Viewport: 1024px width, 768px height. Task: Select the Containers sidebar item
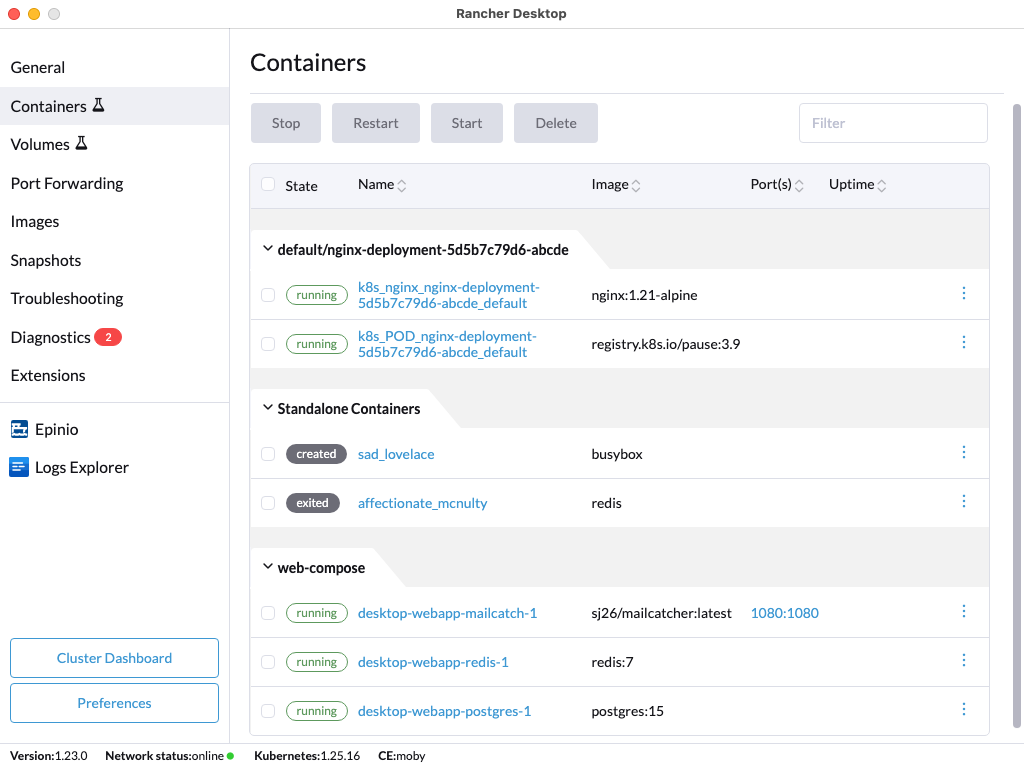pos(114,106)
